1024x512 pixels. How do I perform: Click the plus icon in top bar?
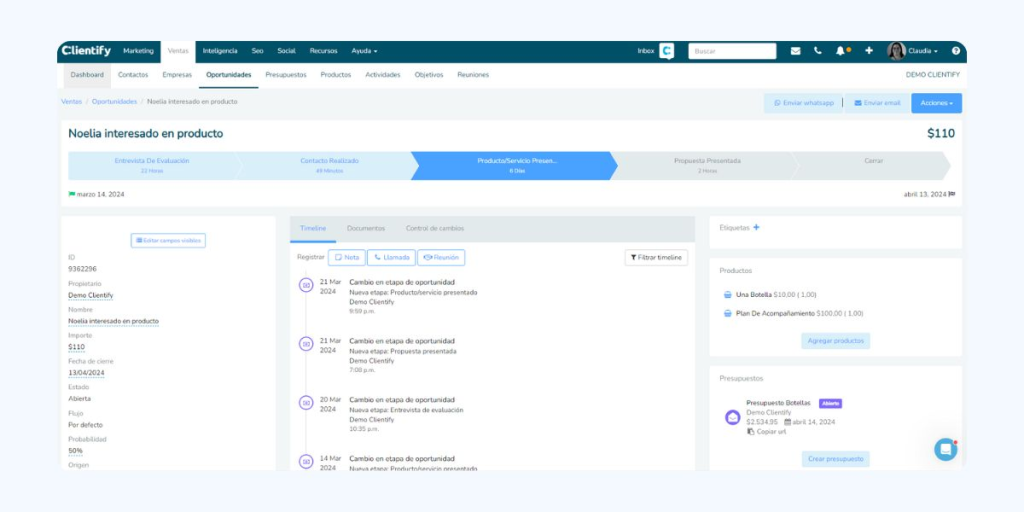click(x=869, y=51)
